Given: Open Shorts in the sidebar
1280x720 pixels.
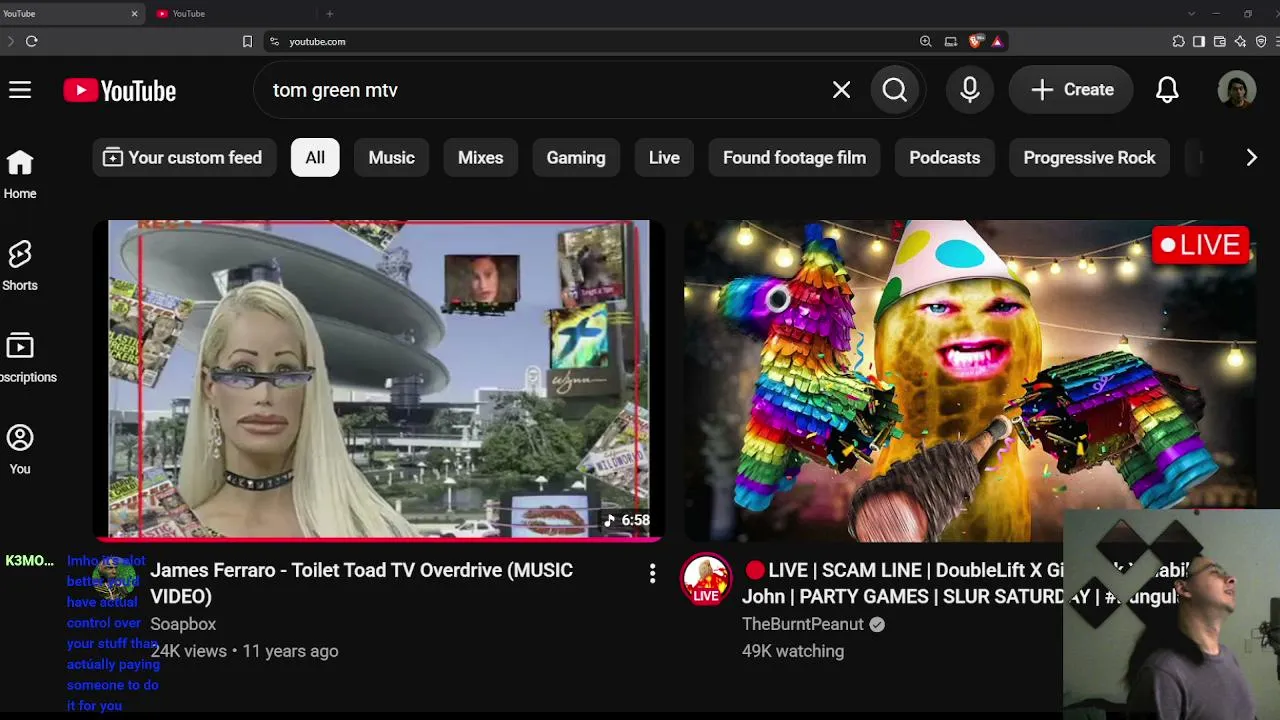Looking at the screenshot, I should tap(20, 266).
